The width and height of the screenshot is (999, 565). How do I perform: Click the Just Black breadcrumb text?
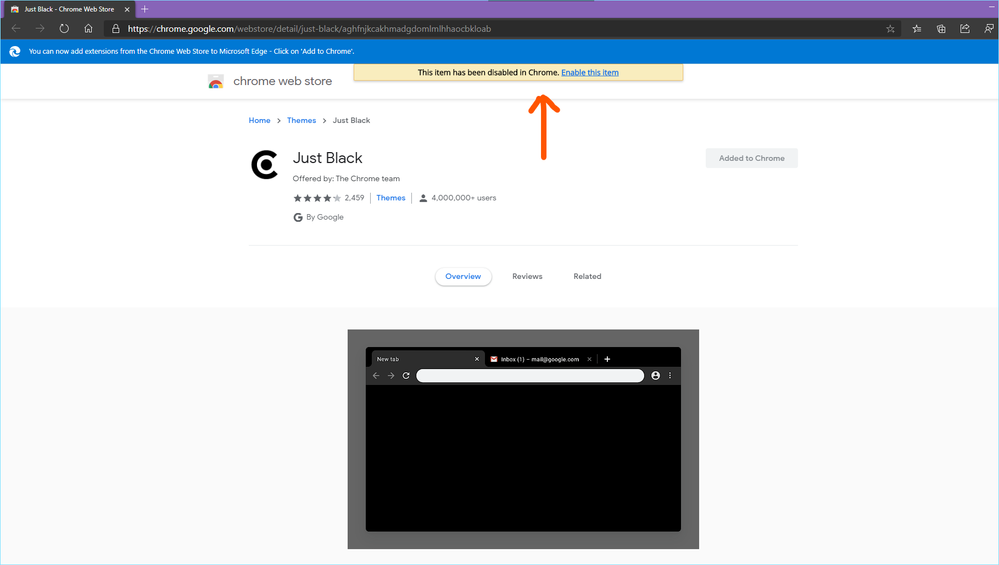351,120
